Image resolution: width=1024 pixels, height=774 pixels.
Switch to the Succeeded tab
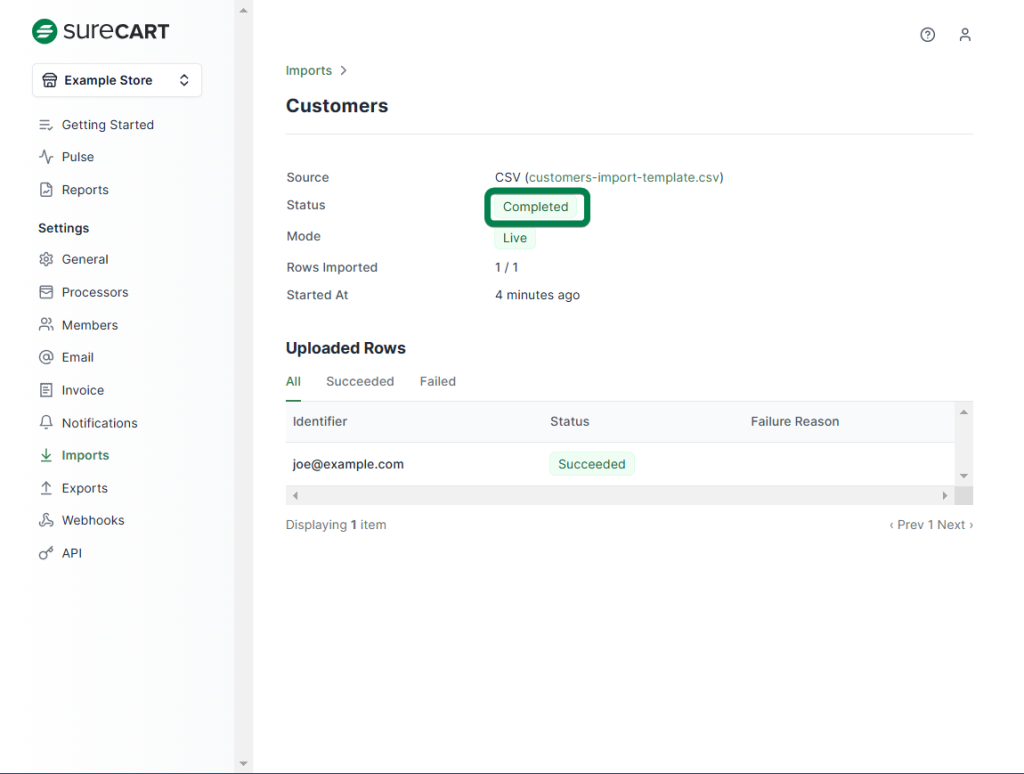360,381
